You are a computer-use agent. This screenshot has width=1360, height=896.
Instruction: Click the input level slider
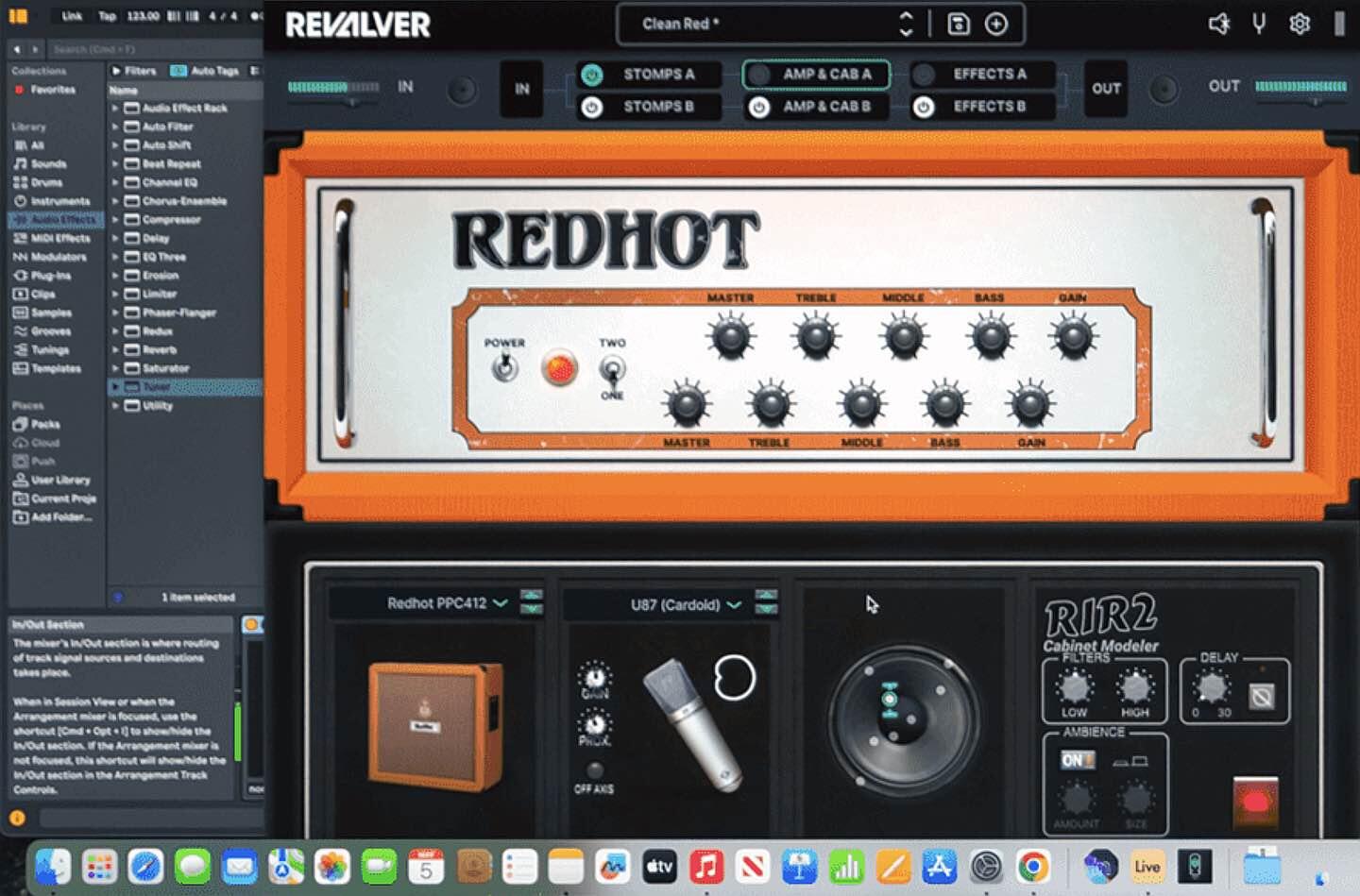[x=334, y=88]
